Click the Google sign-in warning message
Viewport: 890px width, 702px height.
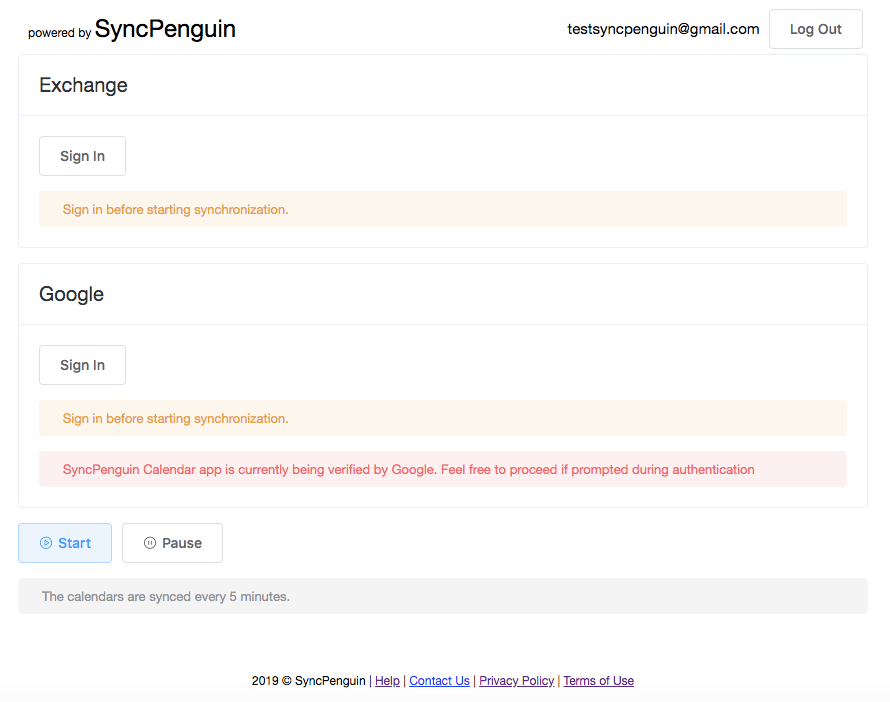[x=443, y=418]
